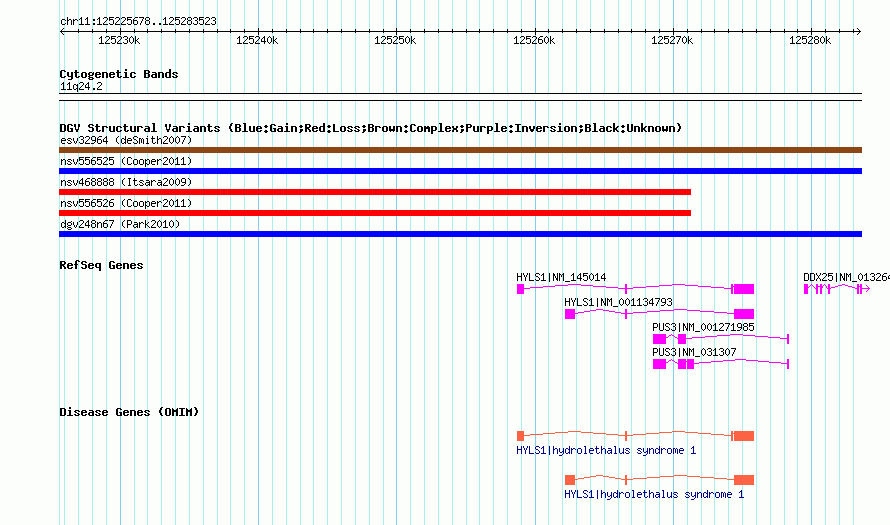Click first exon of PUS3 NM_031307 glyph
Viewport: 890px width, 525px height.
coord(660,364)
